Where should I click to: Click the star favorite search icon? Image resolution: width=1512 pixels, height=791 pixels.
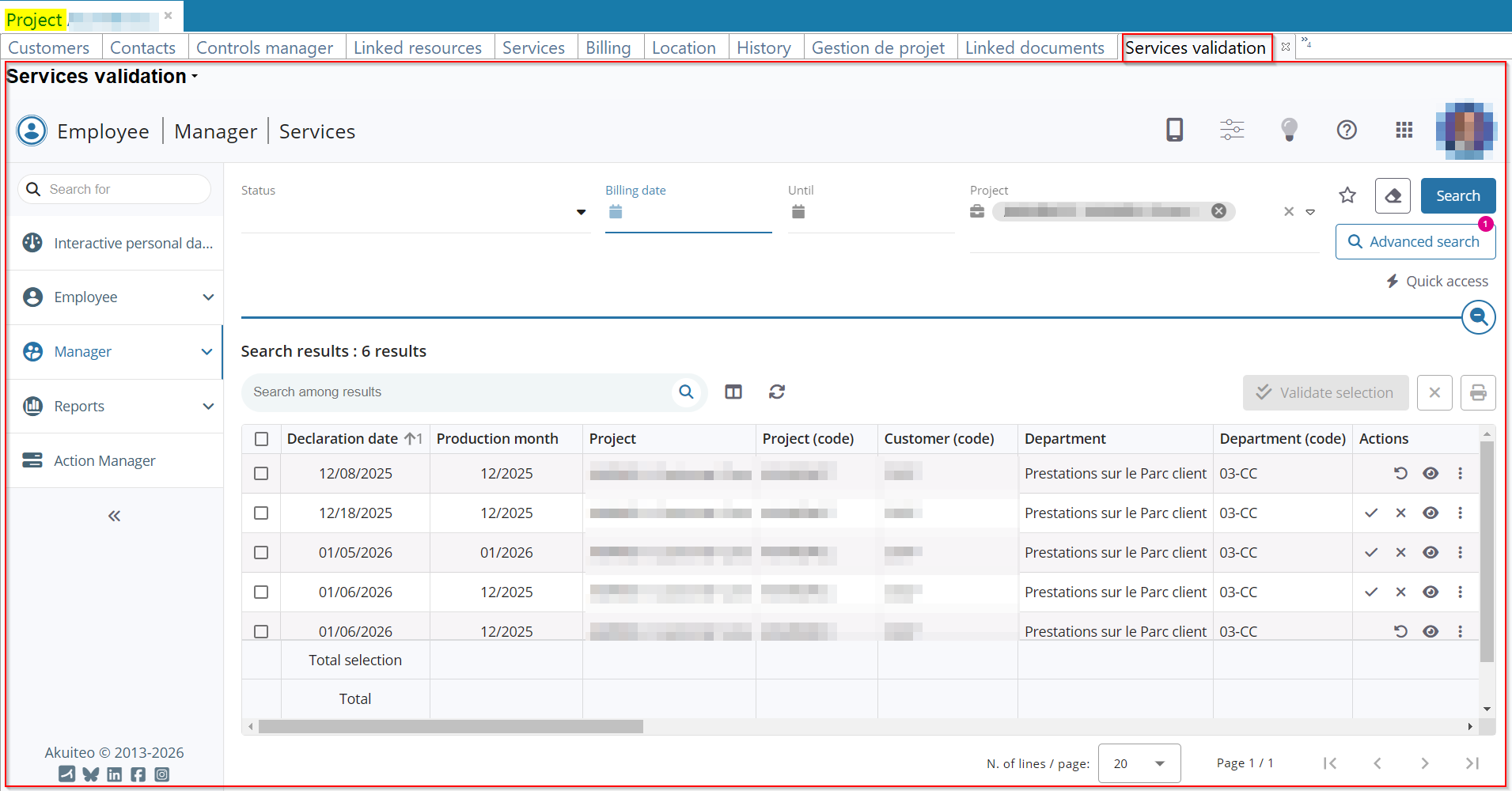(x=1347, y=195)
